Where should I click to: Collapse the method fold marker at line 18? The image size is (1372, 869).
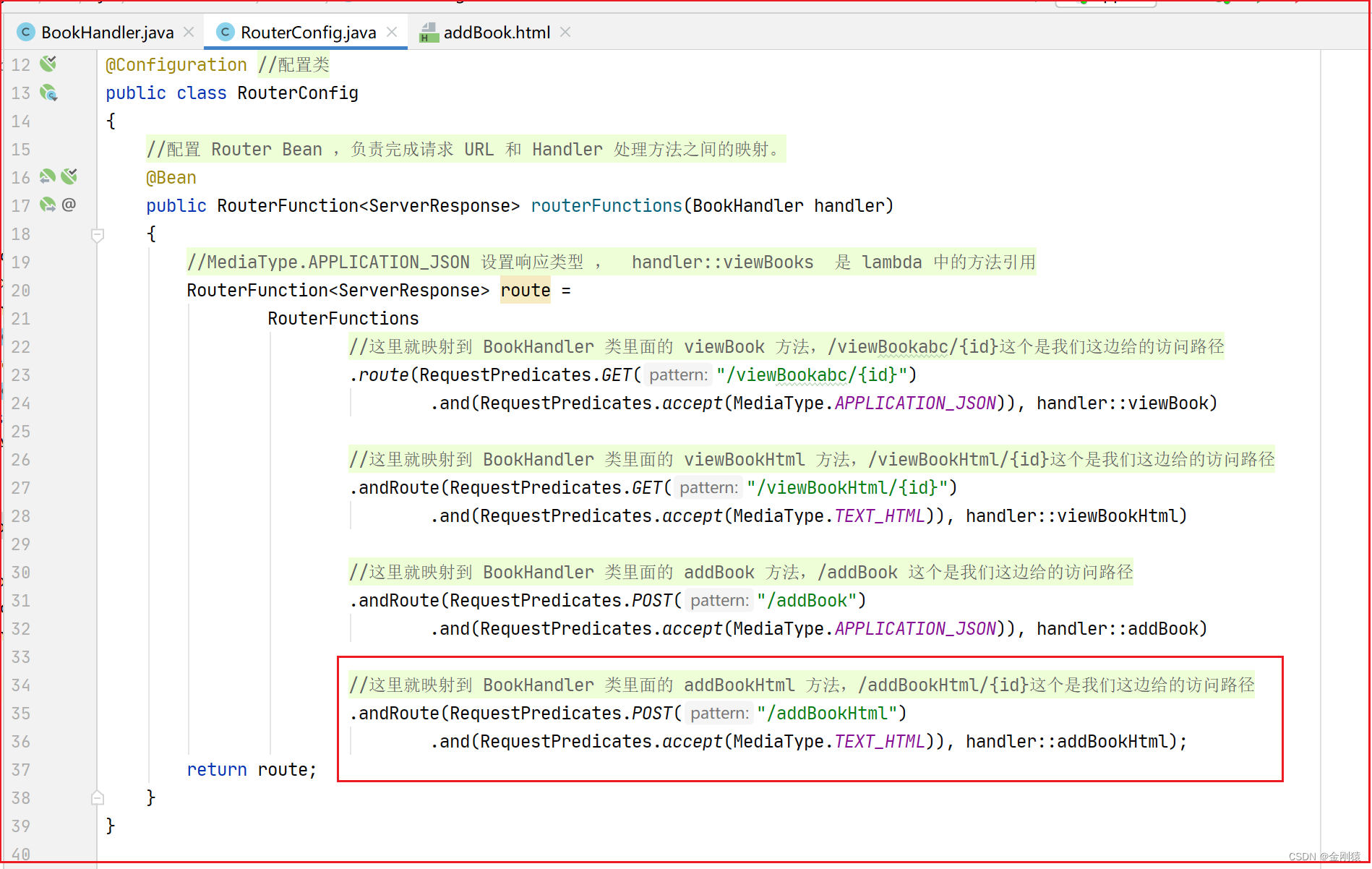coord(98,234)
